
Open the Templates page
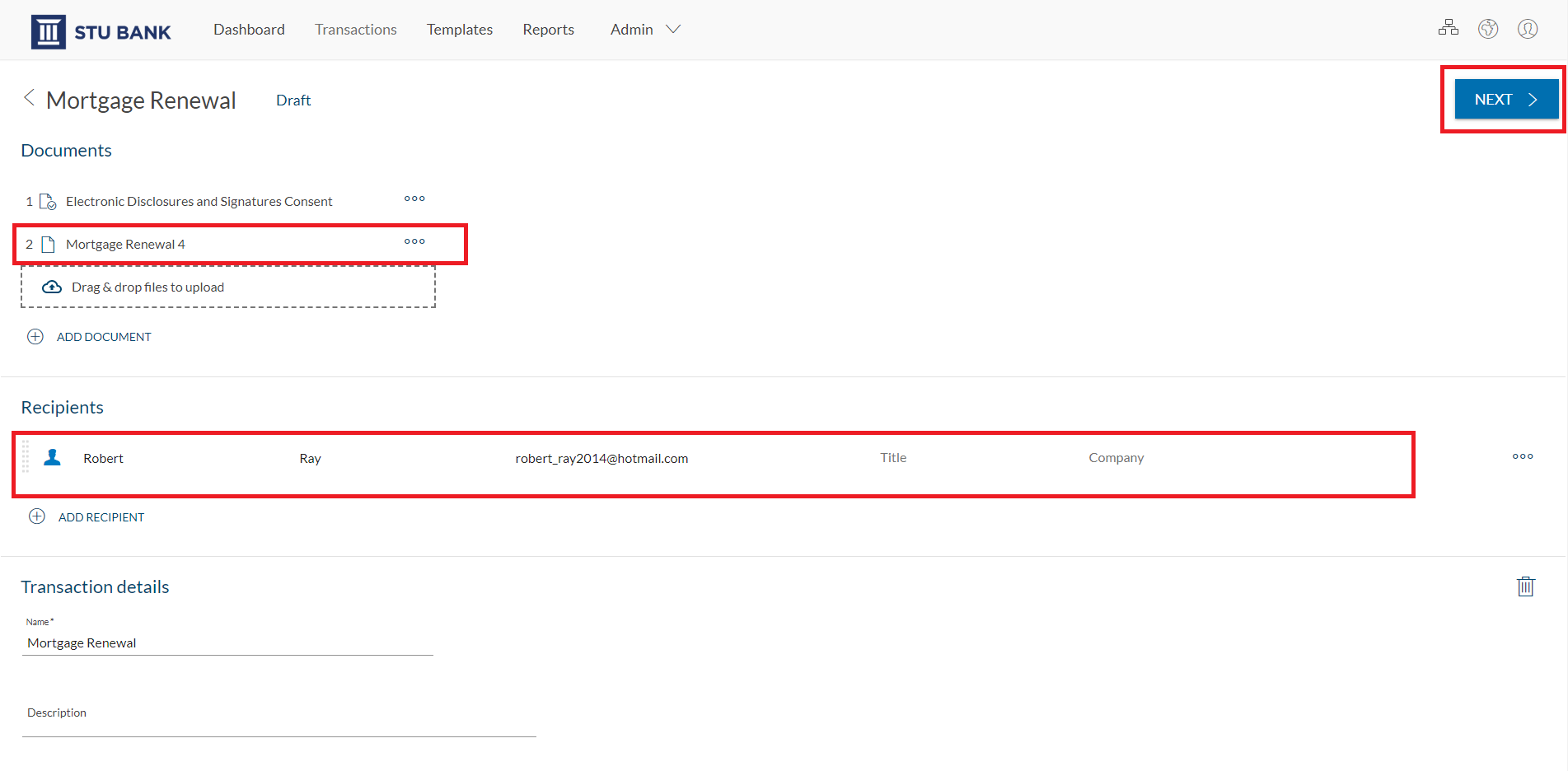point(460,30)
